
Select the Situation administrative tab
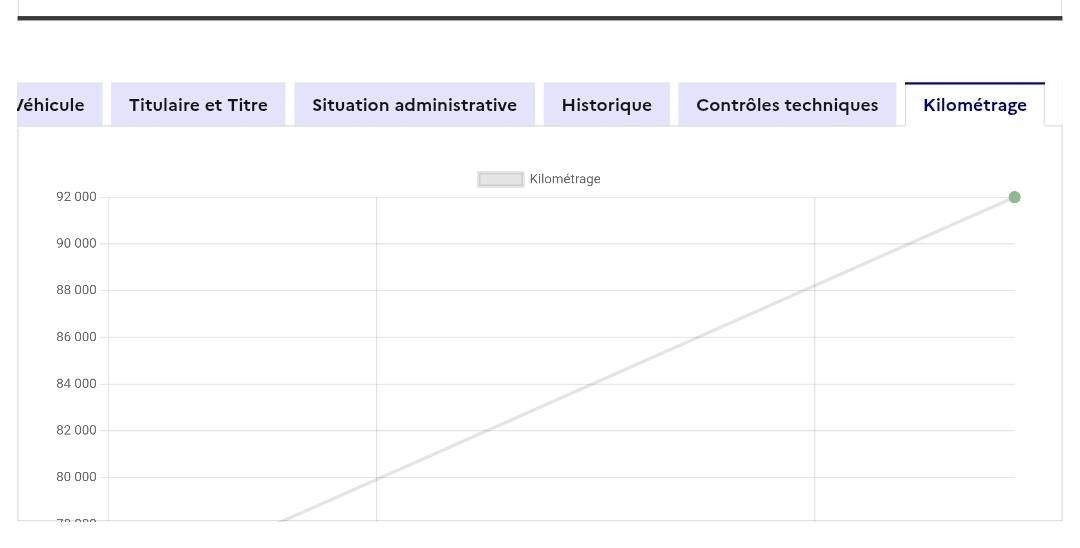[414, 105]
